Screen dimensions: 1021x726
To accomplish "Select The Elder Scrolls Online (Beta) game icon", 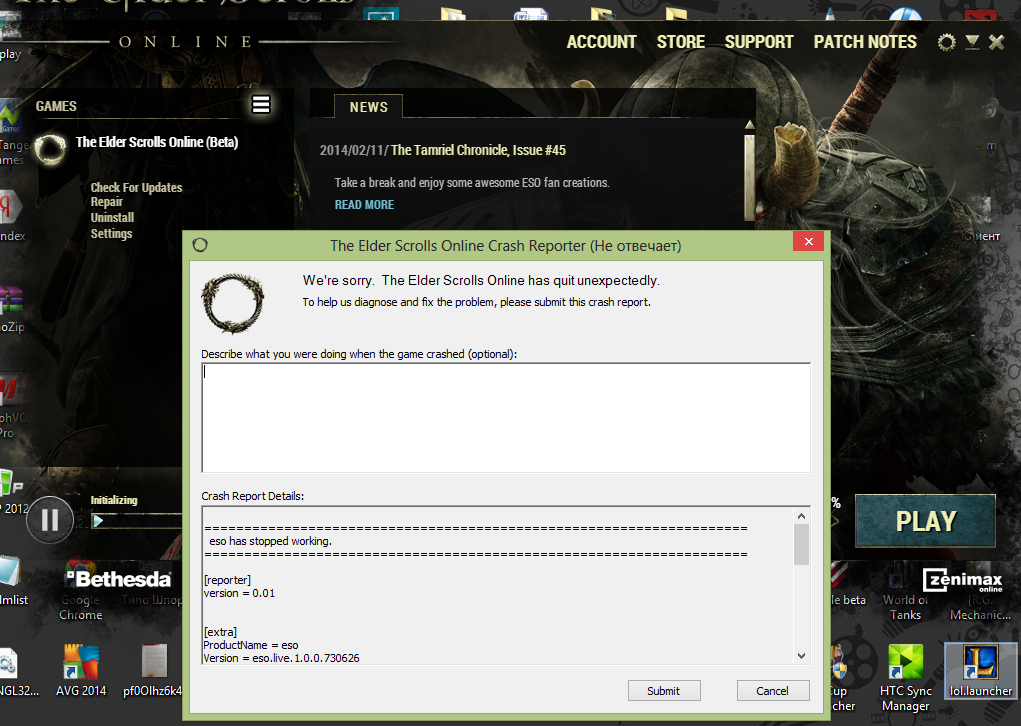I will pos(50,148).
